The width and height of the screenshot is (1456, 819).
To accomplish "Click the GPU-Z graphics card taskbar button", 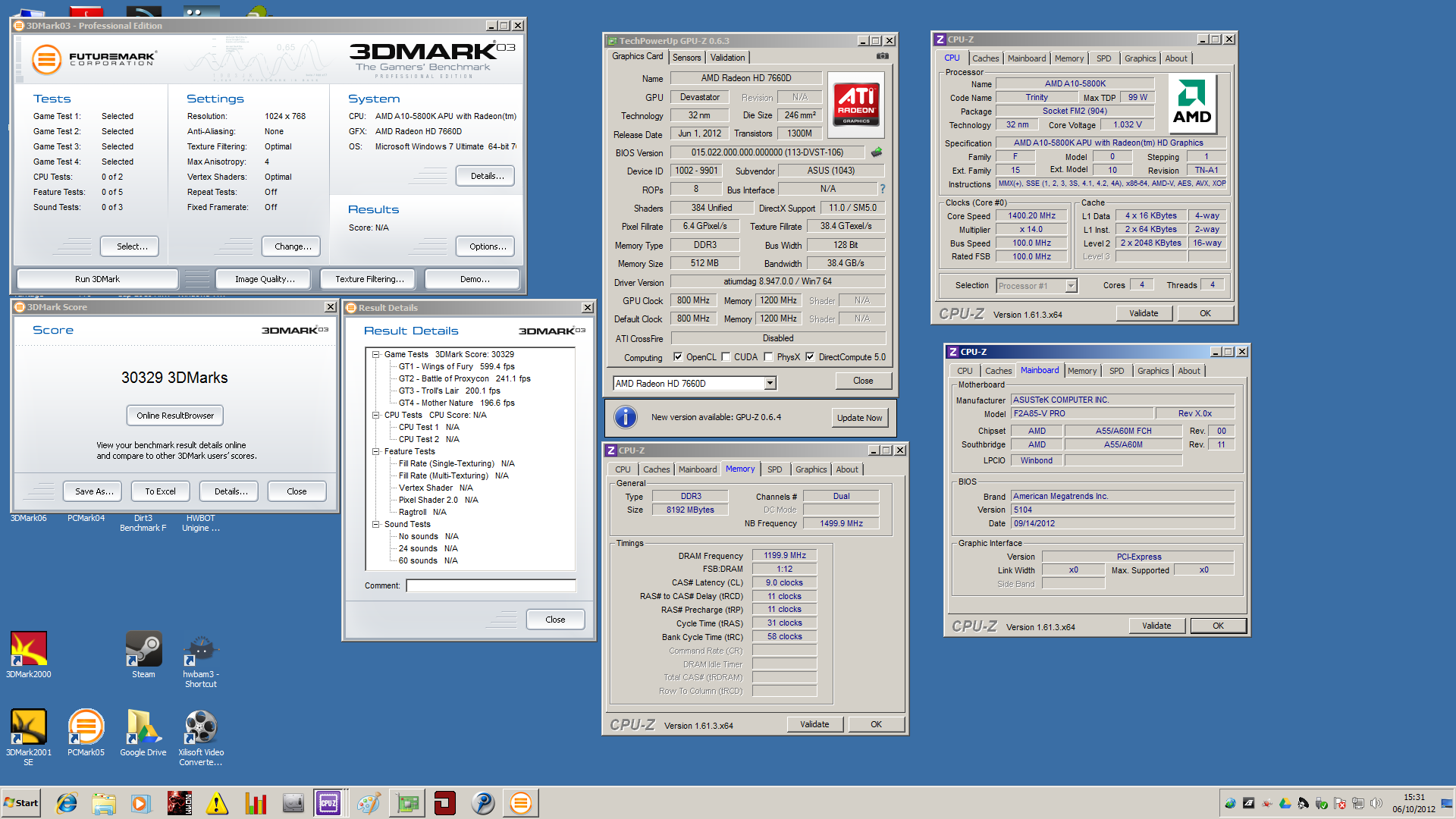I will click(407, 803).
